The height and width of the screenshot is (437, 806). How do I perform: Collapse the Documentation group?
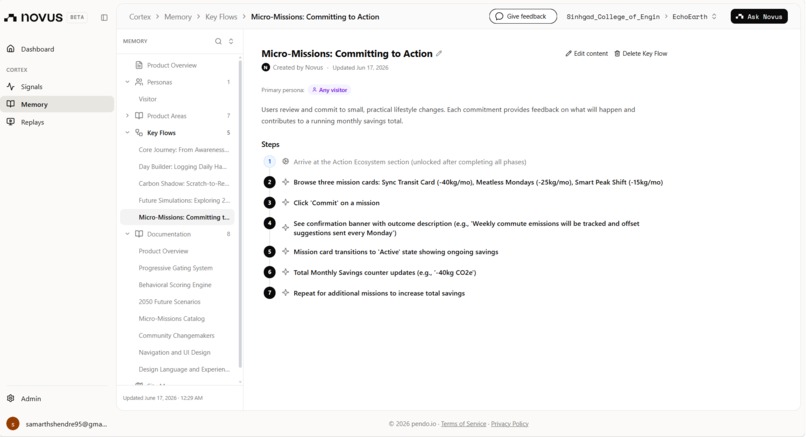coord(127,234)
